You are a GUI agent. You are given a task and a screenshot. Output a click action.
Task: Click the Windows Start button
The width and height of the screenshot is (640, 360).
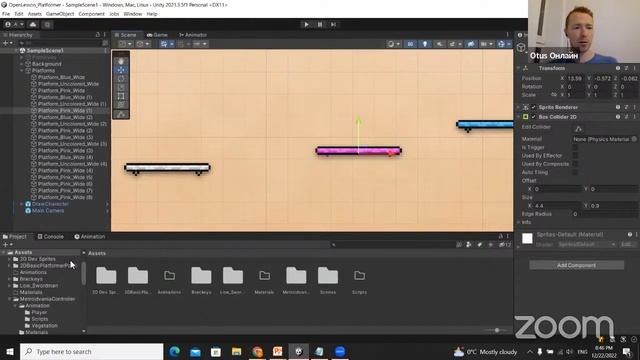[10, 351]
